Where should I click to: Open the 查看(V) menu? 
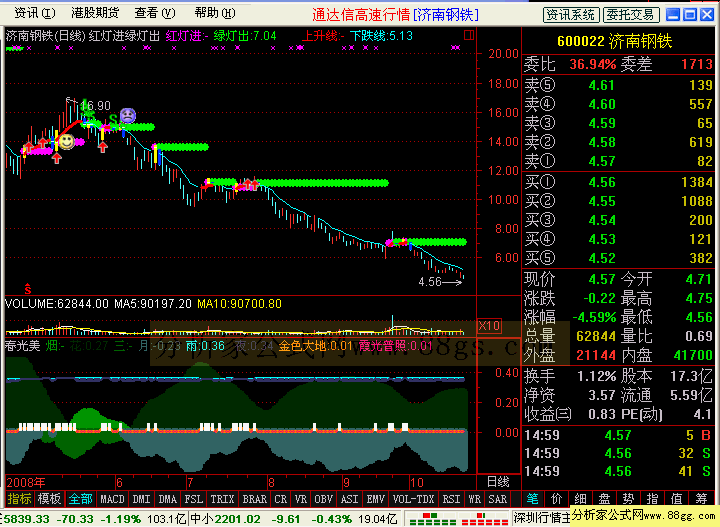(x=155, y=13)
